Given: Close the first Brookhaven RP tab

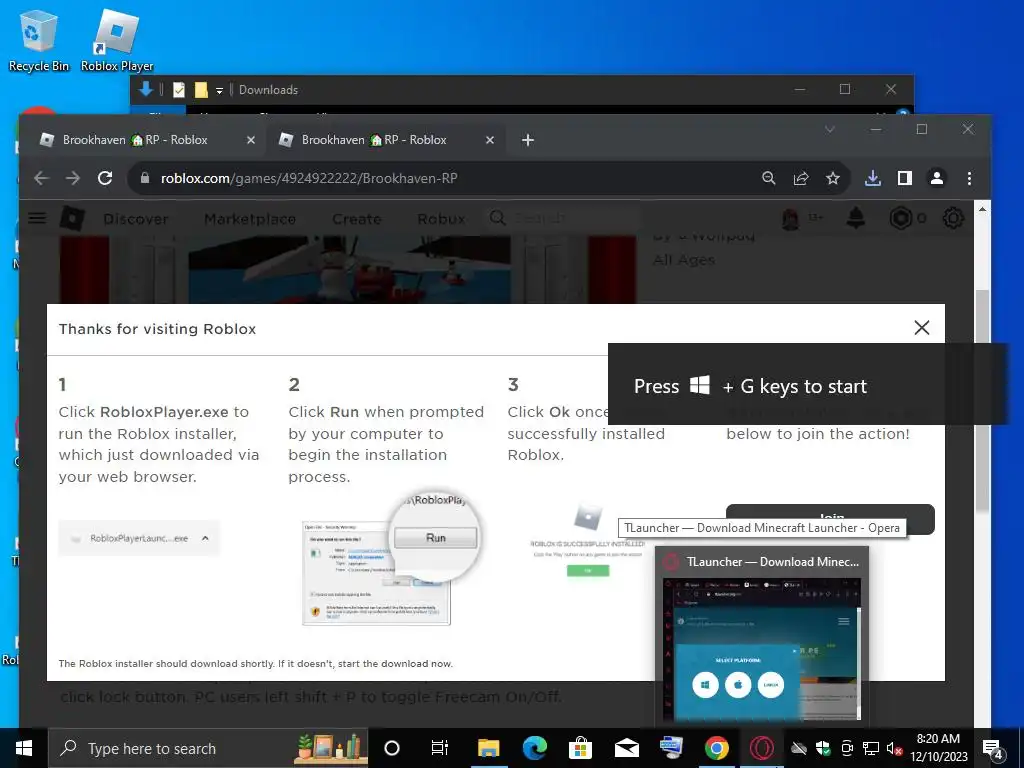Looking at the screenshot, I should pyautogui.click(x=251, y=140).
